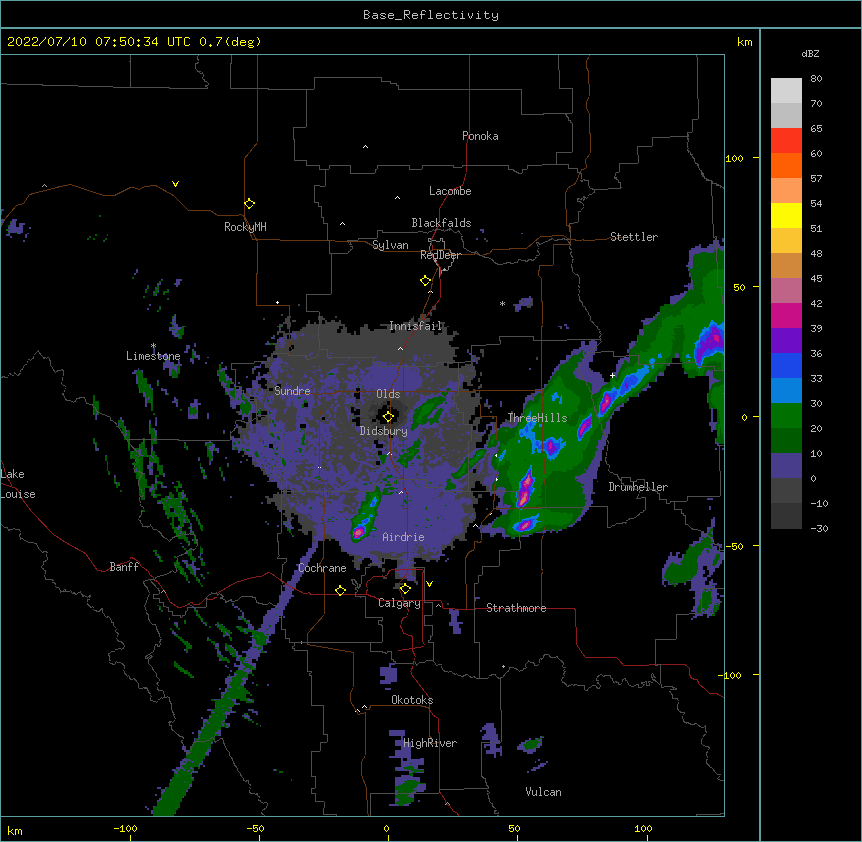The image size is (862, 842).
Task: Click the yellow diamond radar site marker at Olds
Action: [x=388, y=417]
